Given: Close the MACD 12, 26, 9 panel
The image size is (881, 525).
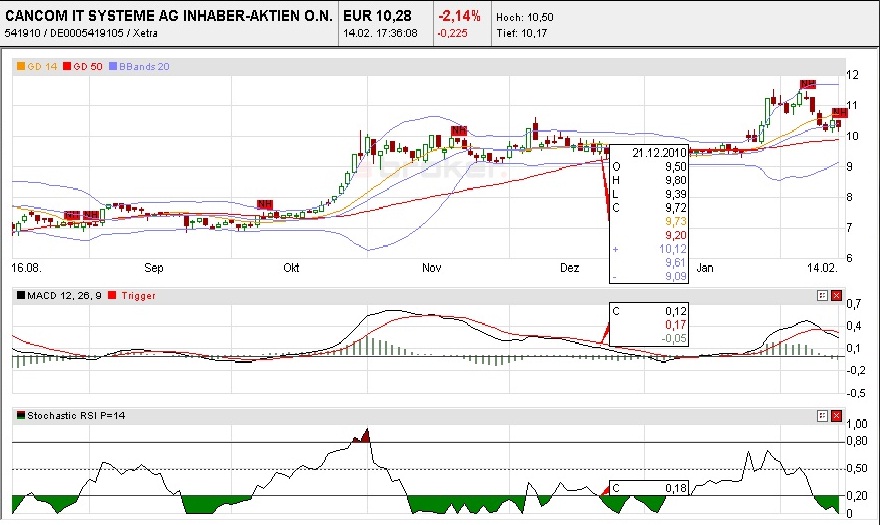Looking at the screenshot, I should click(x=836, y=296).
